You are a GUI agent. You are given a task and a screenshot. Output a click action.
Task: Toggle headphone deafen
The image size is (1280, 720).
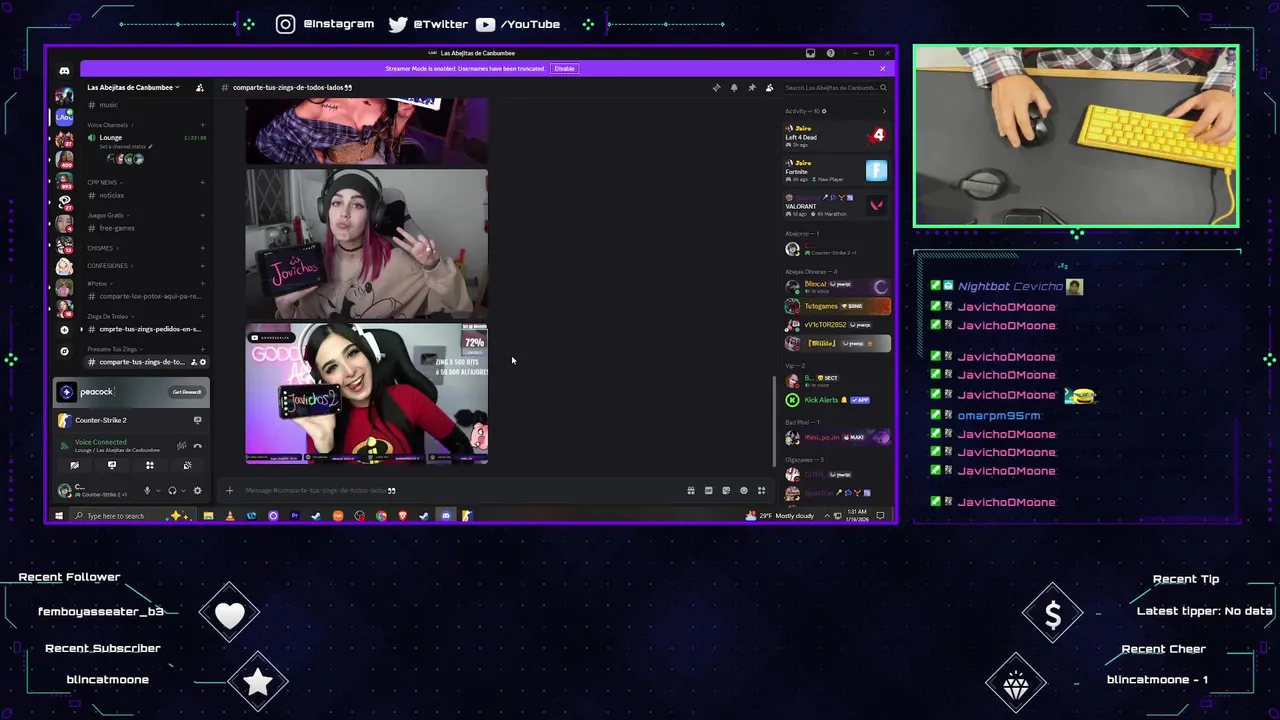tap(172, 491)
